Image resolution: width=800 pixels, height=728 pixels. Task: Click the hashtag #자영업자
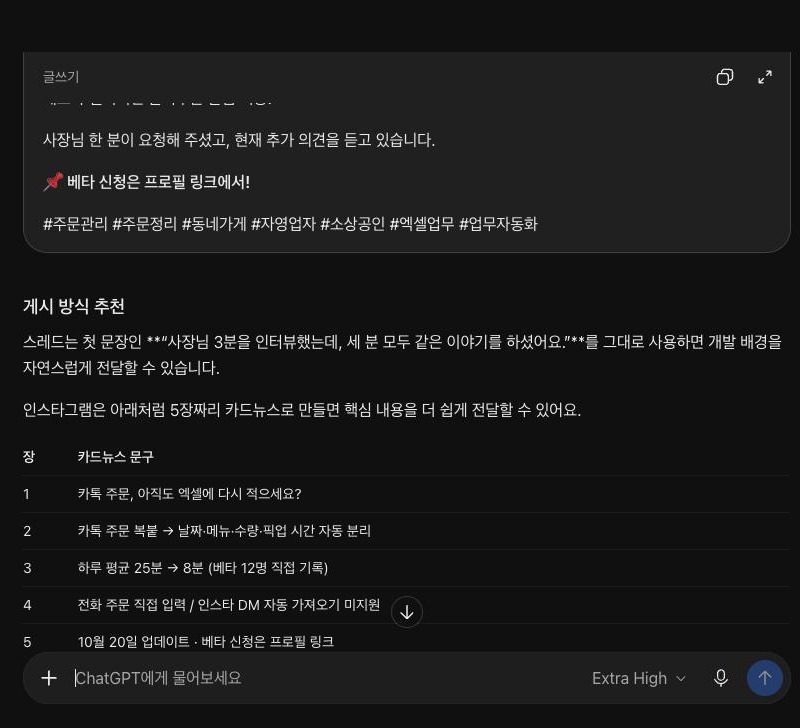point(283,224)
